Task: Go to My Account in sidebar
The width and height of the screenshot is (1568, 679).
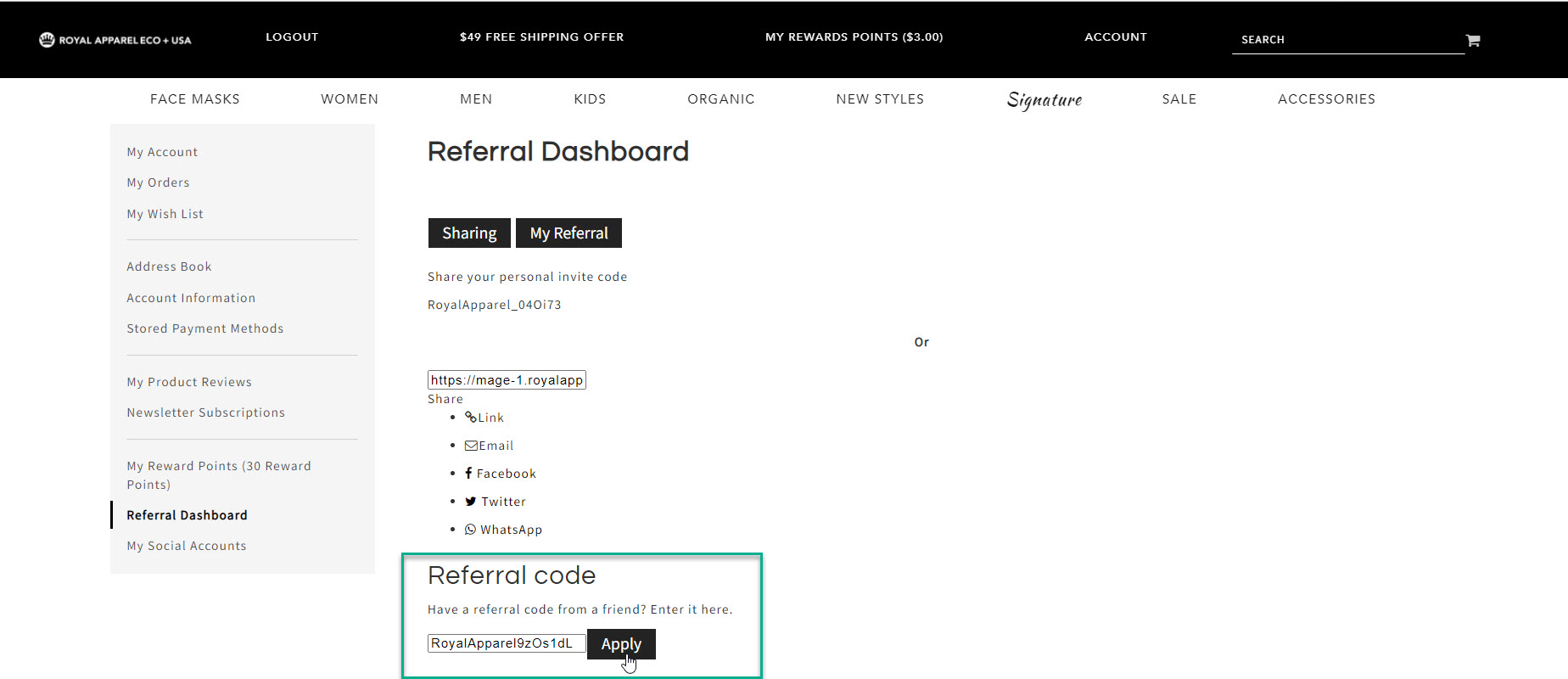Action: click(162, 152)
